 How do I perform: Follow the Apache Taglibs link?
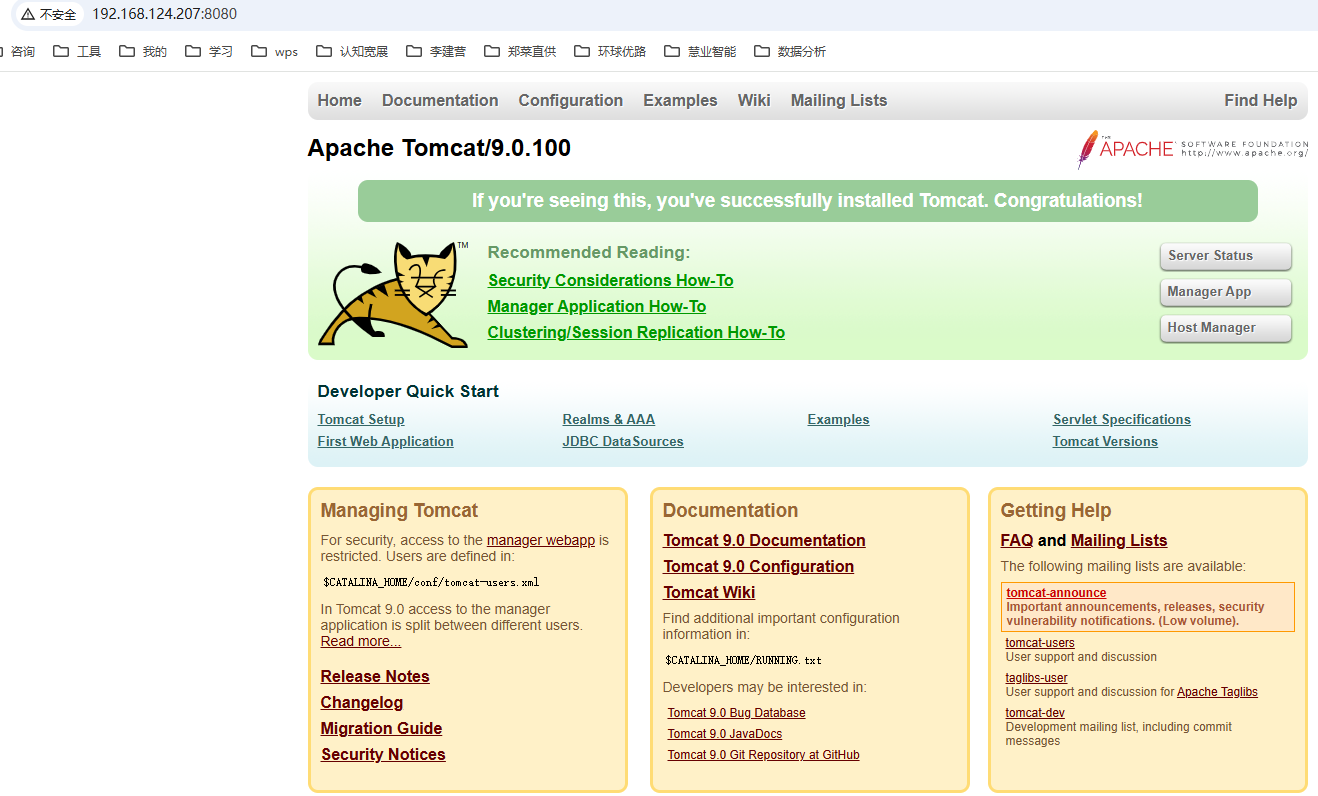pos(1217,692)
